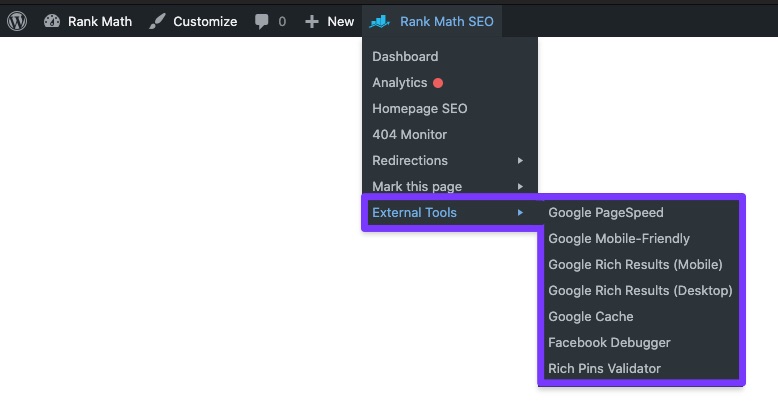The image size is (778, 403).
Task: Open the Facebook Debugger tool
Action: [609, 343]
